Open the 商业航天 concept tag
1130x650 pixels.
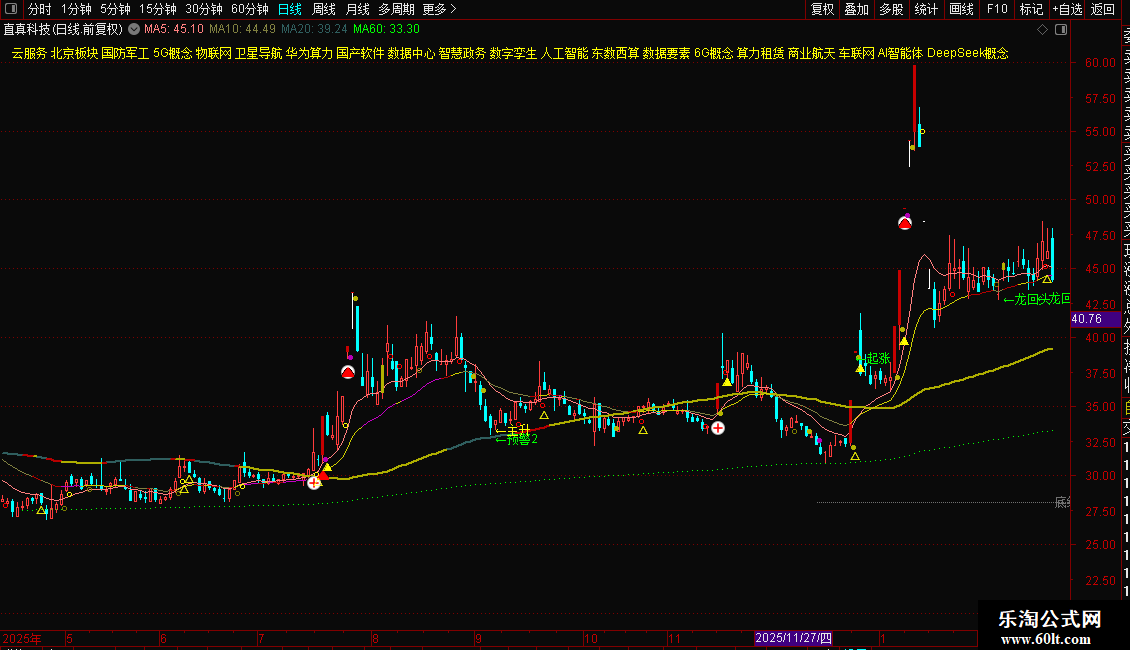(811, 53)
